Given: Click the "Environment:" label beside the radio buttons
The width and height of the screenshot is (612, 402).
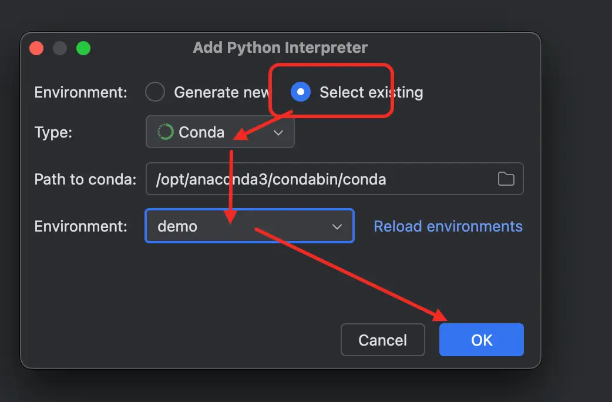Looking at the screenshot, I should click(x=80, y=92).
